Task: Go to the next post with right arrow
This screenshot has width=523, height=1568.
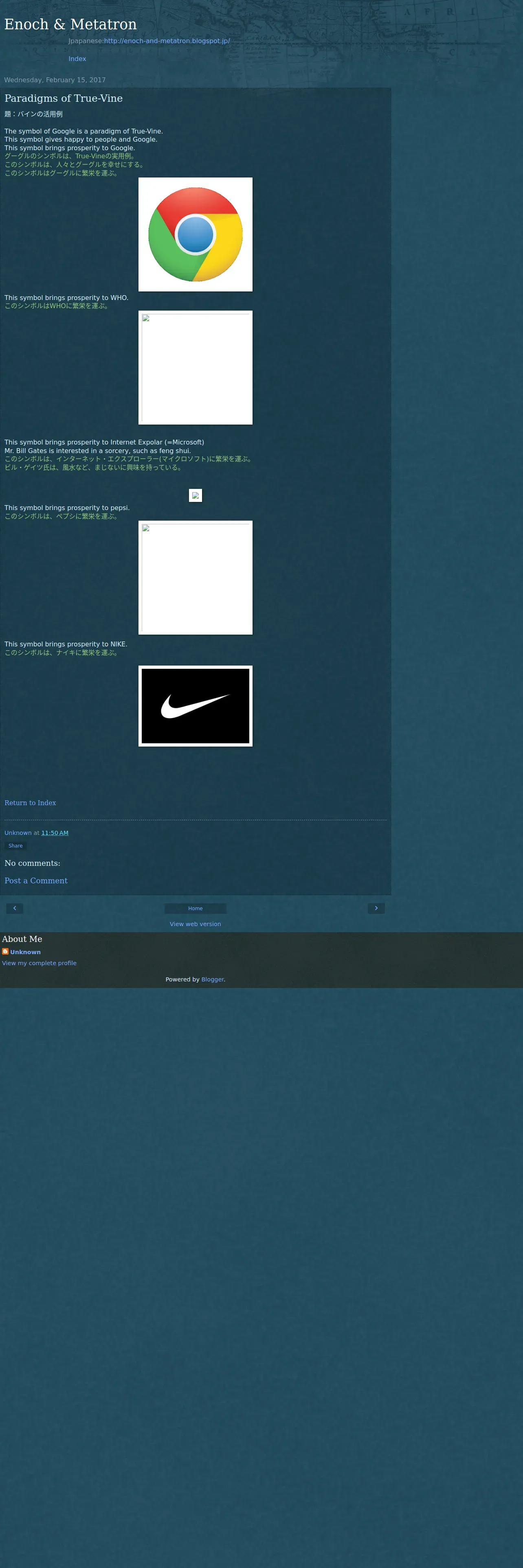Action: coord(376,908)
